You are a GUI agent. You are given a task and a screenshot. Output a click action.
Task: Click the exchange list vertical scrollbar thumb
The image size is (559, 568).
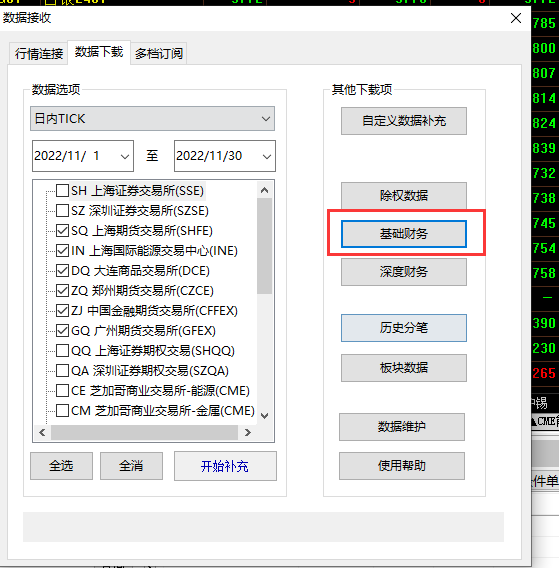point(264,246)
